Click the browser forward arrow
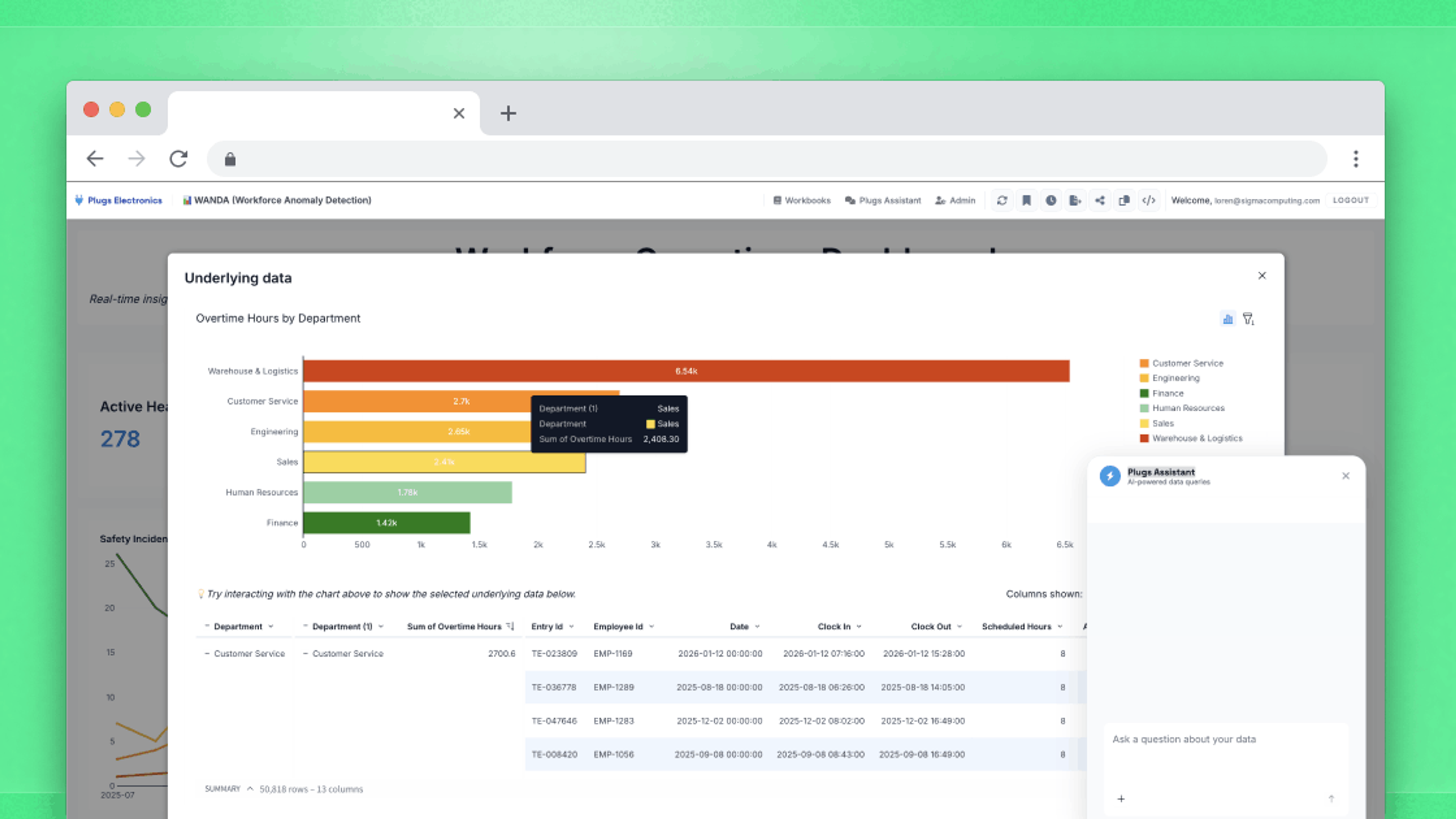Viewport: 1456px width, 819px height. [137, 159]
